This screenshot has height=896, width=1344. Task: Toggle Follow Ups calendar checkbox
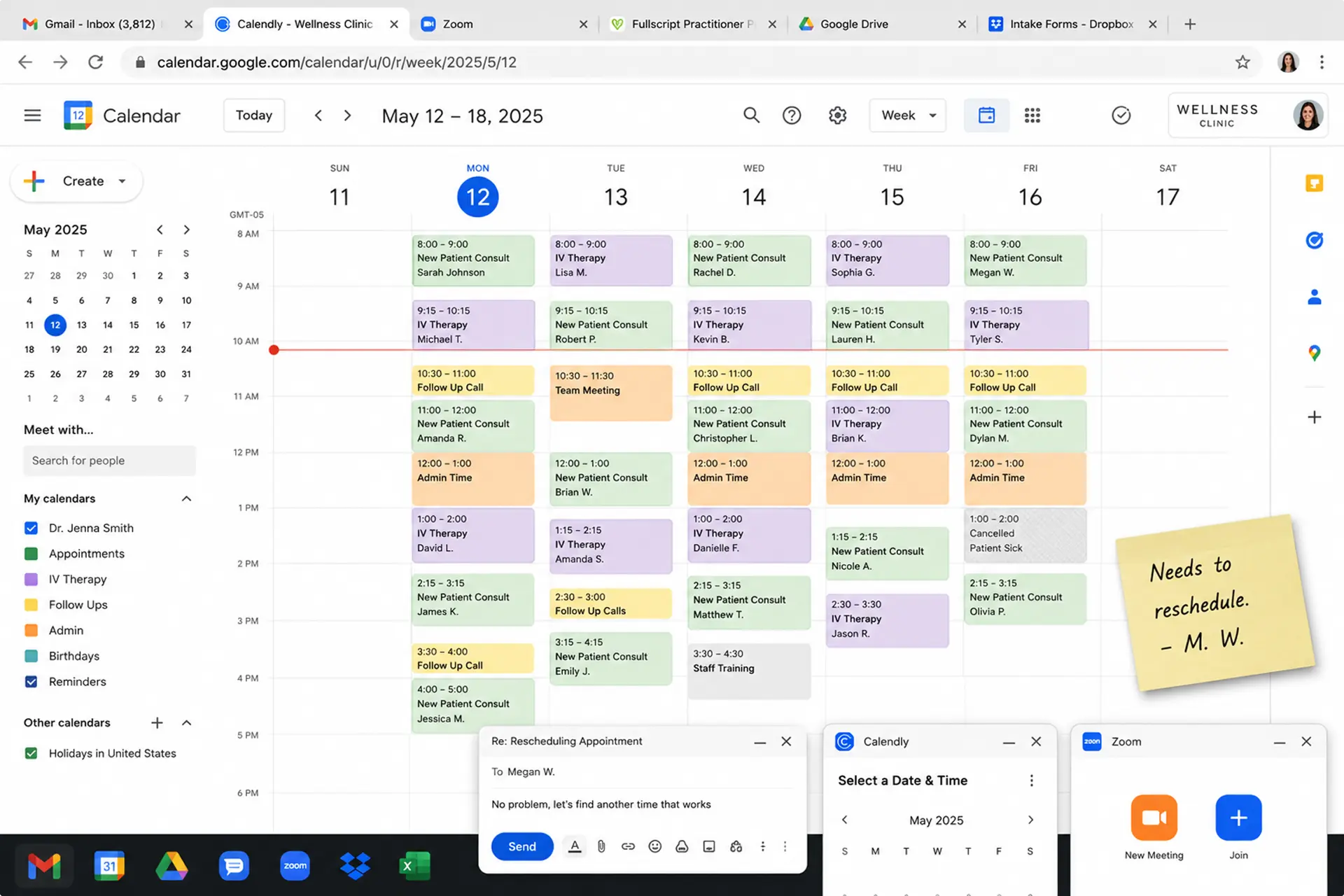click(x=31, y=605)
